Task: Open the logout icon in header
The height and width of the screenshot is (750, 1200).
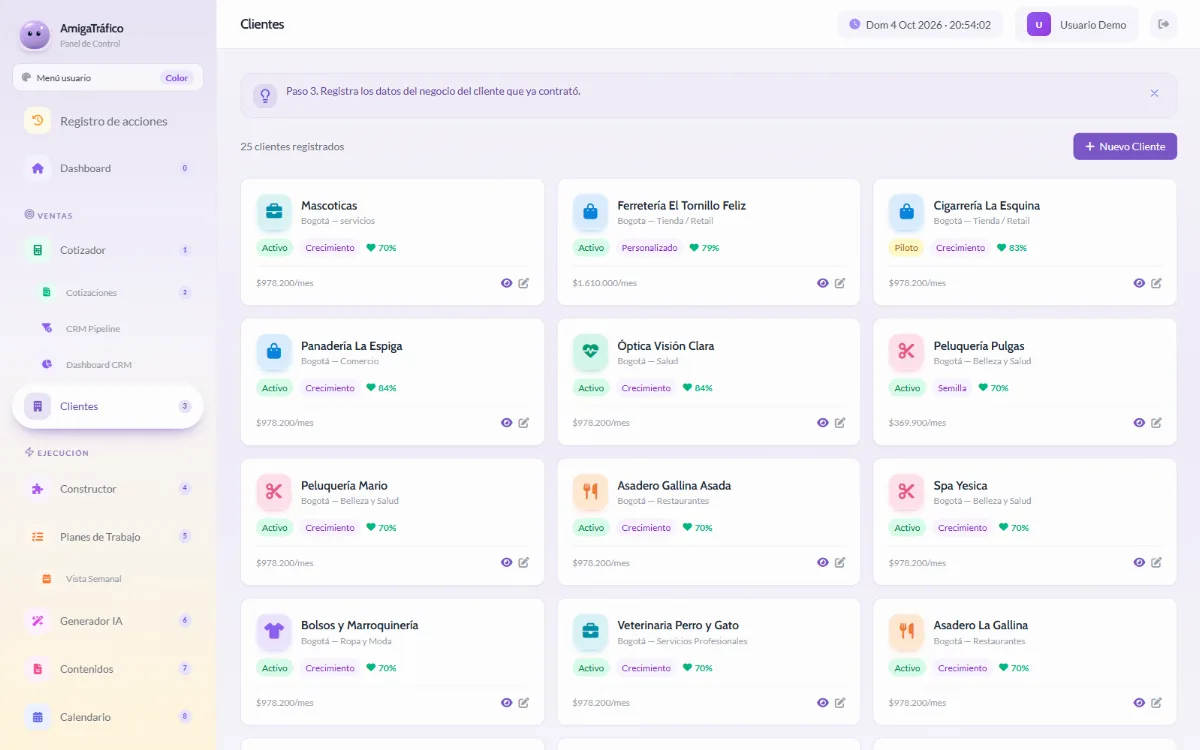Action: click(x=1163, y=24)
